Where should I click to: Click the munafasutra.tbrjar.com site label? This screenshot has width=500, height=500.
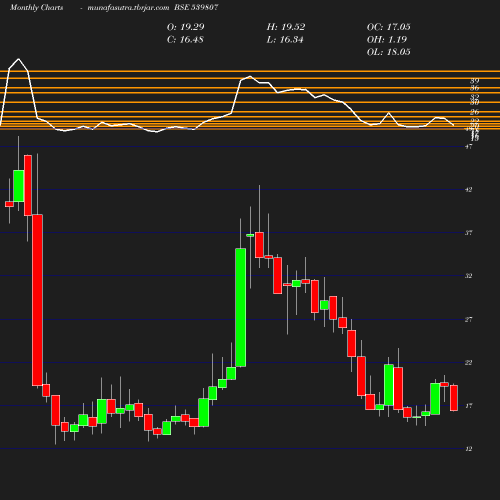(128, 7)
